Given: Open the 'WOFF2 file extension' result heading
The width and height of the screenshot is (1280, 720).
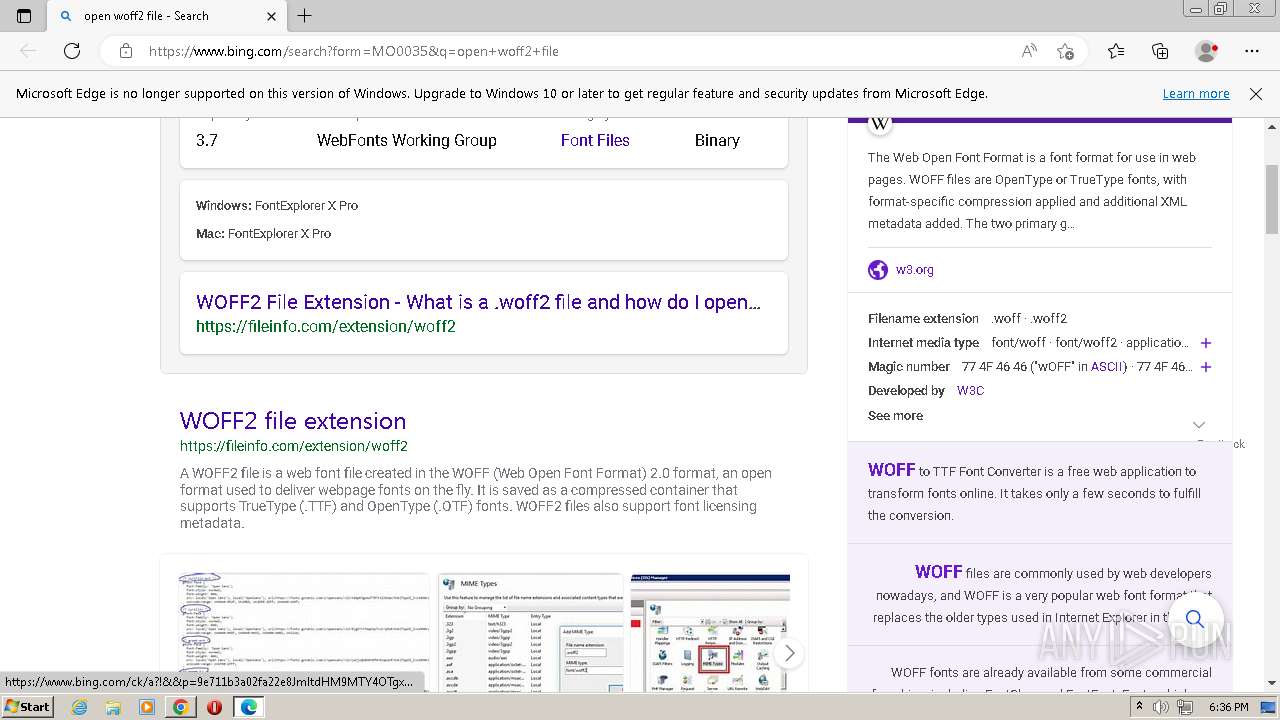Looking at the screenshot, I should click(x=293, y=421).
